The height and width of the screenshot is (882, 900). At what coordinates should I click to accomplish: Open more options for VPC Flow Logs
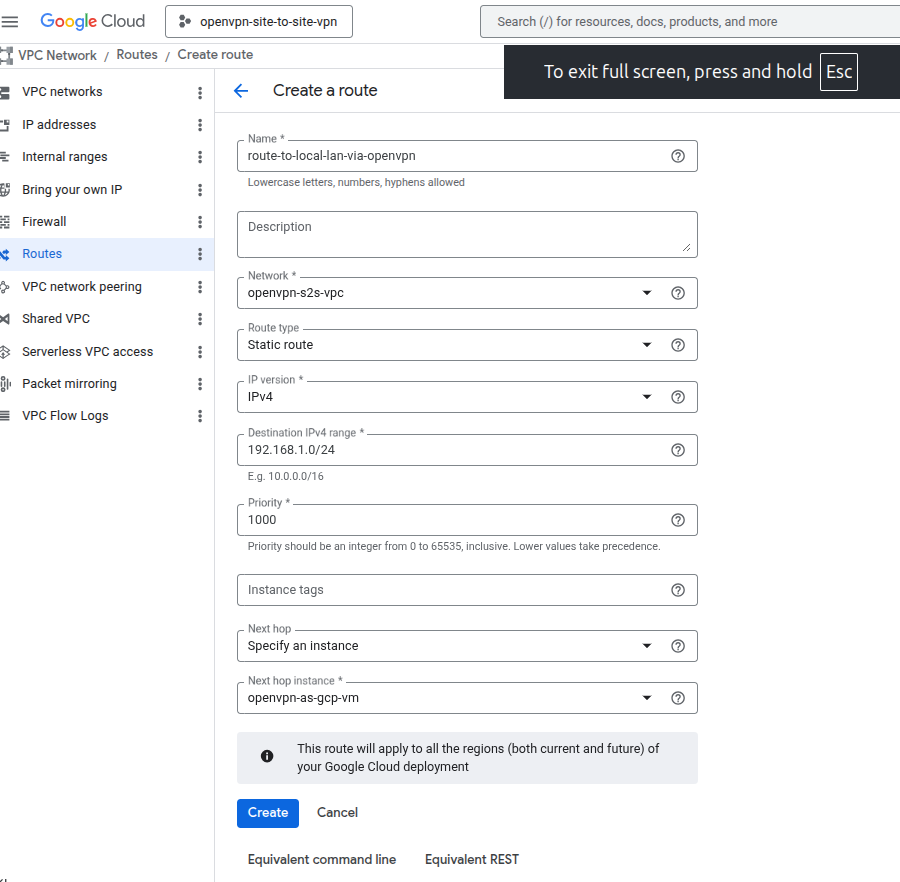pyautogui.click(x=200, y=415)
